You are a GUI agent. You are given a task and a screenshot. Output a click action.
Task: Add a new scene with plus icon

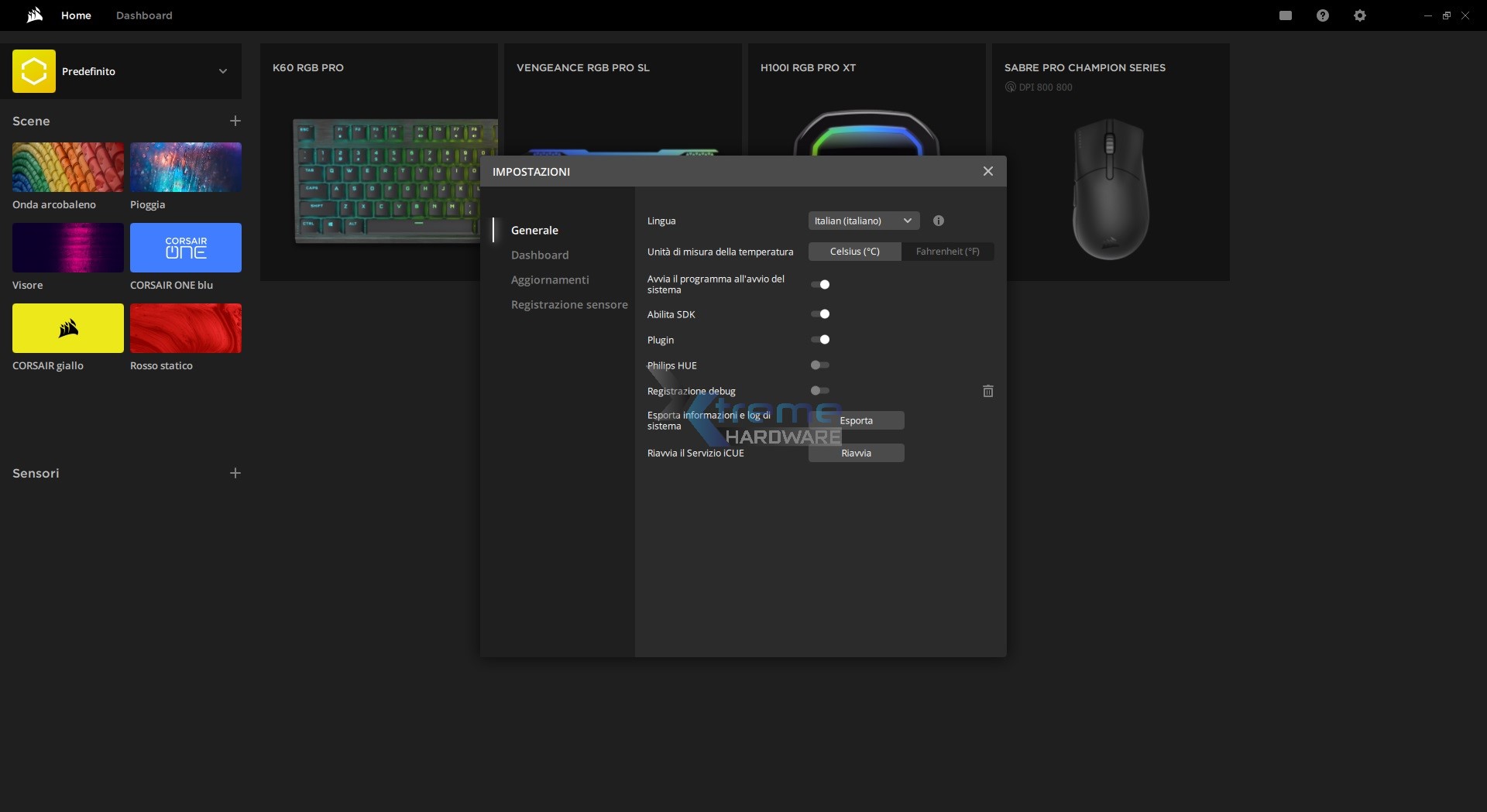click(x=235, y=121)
